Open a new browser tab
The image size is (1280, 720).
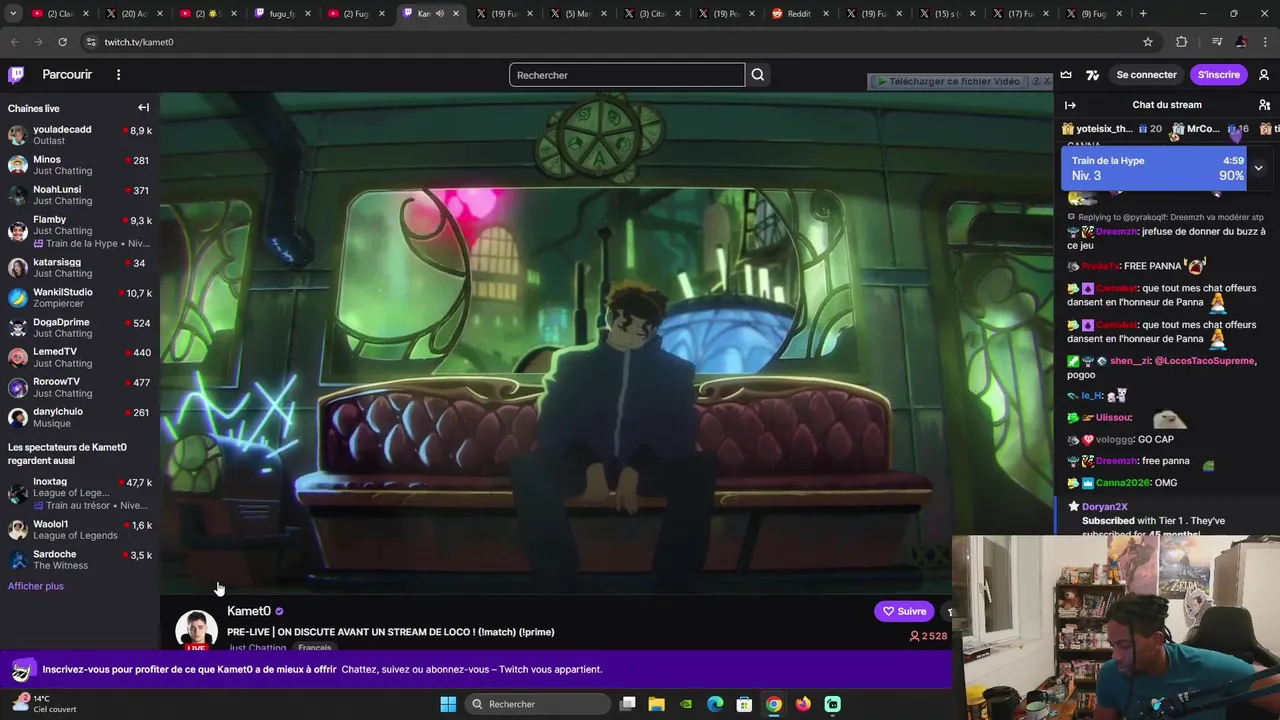coord(1143,14)
